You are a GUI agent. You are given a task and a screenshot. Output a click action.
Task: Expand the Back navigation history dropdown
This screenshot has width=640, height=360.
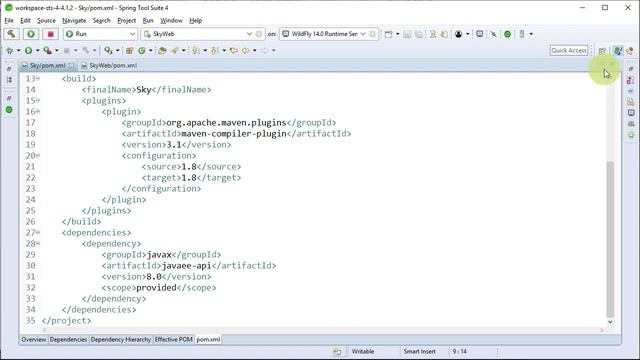tap(254, 51)
